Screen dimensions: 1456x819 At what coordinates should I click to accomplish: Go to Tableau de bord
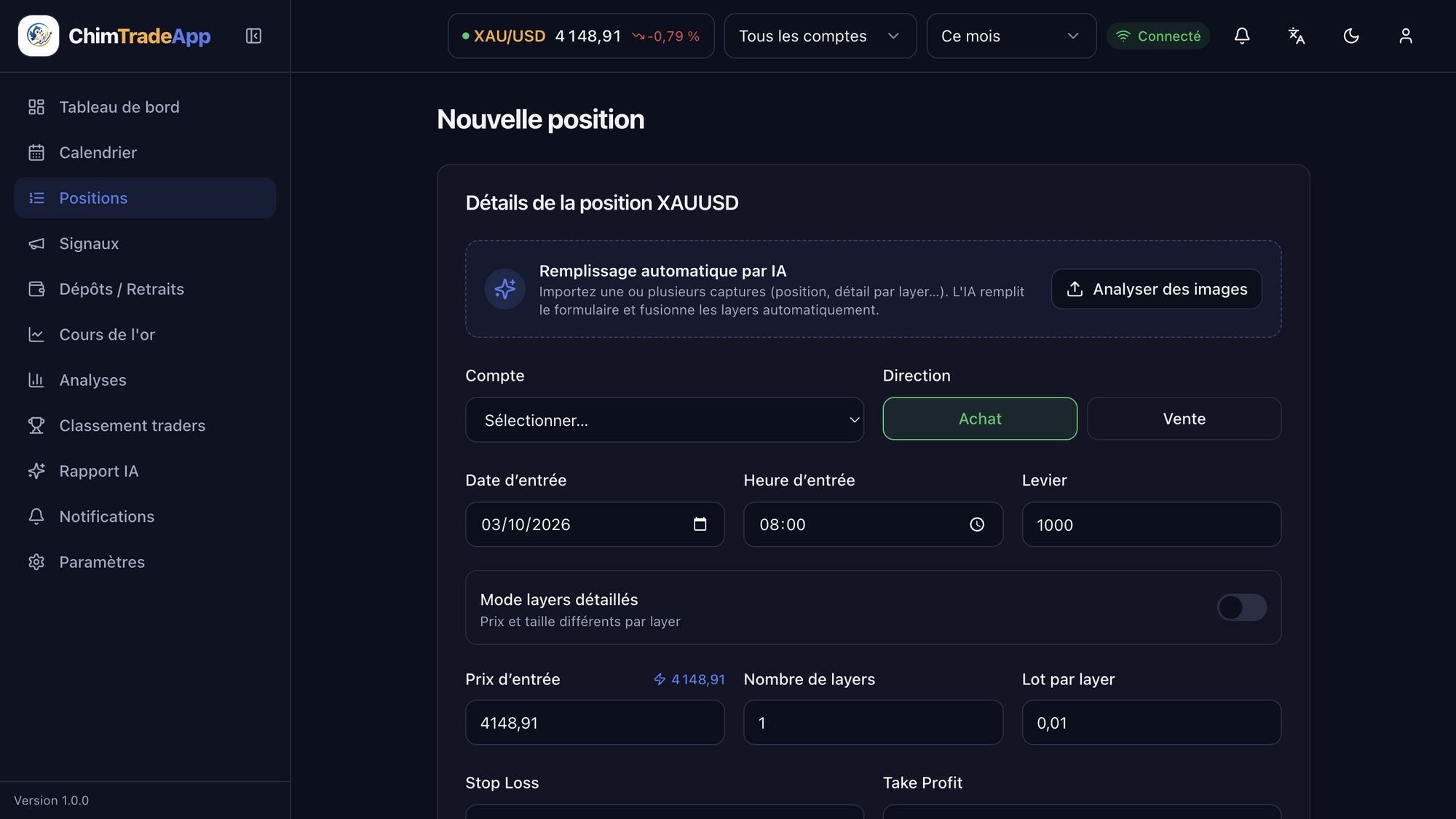pos(145,107)
